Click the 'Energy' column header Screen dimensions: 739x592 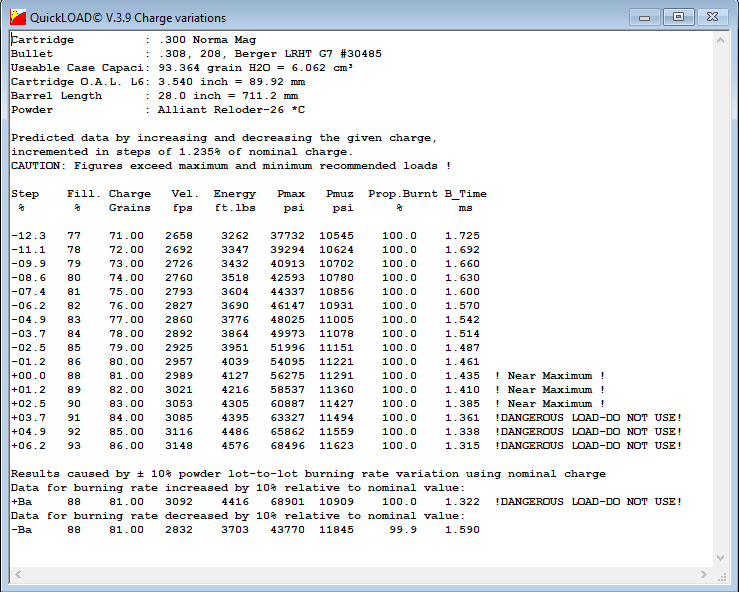235,194
